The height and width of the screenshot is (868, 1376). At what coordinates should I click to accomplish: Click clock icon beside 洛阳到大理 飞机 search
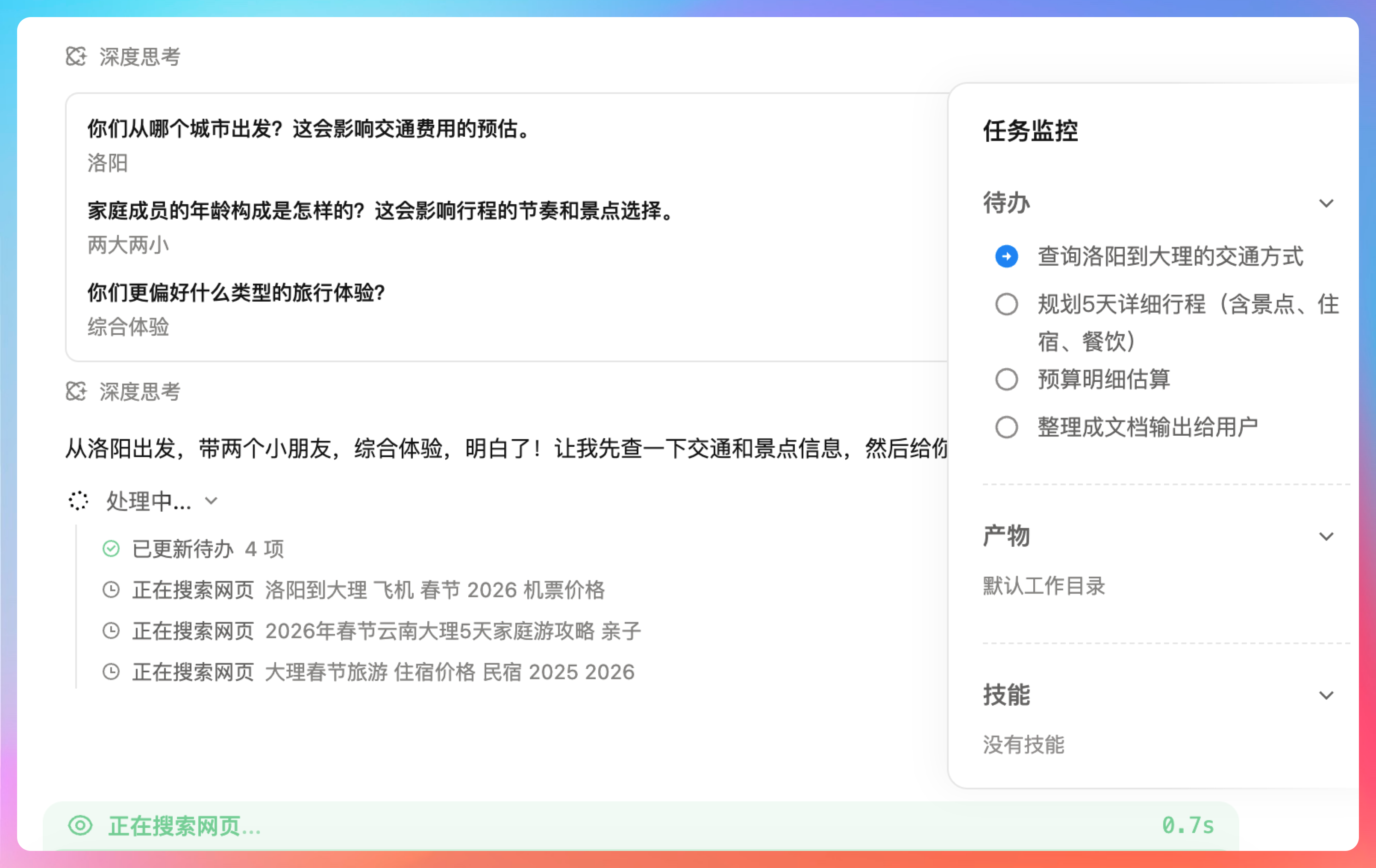(x=111, y=590)
